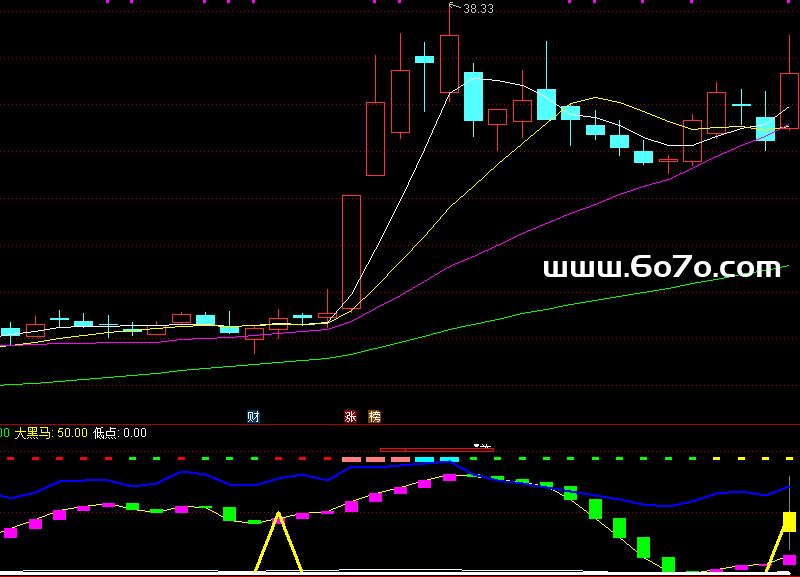Select the 大黑马: 50.00 indicator label
800x577 pixels.
point(50,433)
